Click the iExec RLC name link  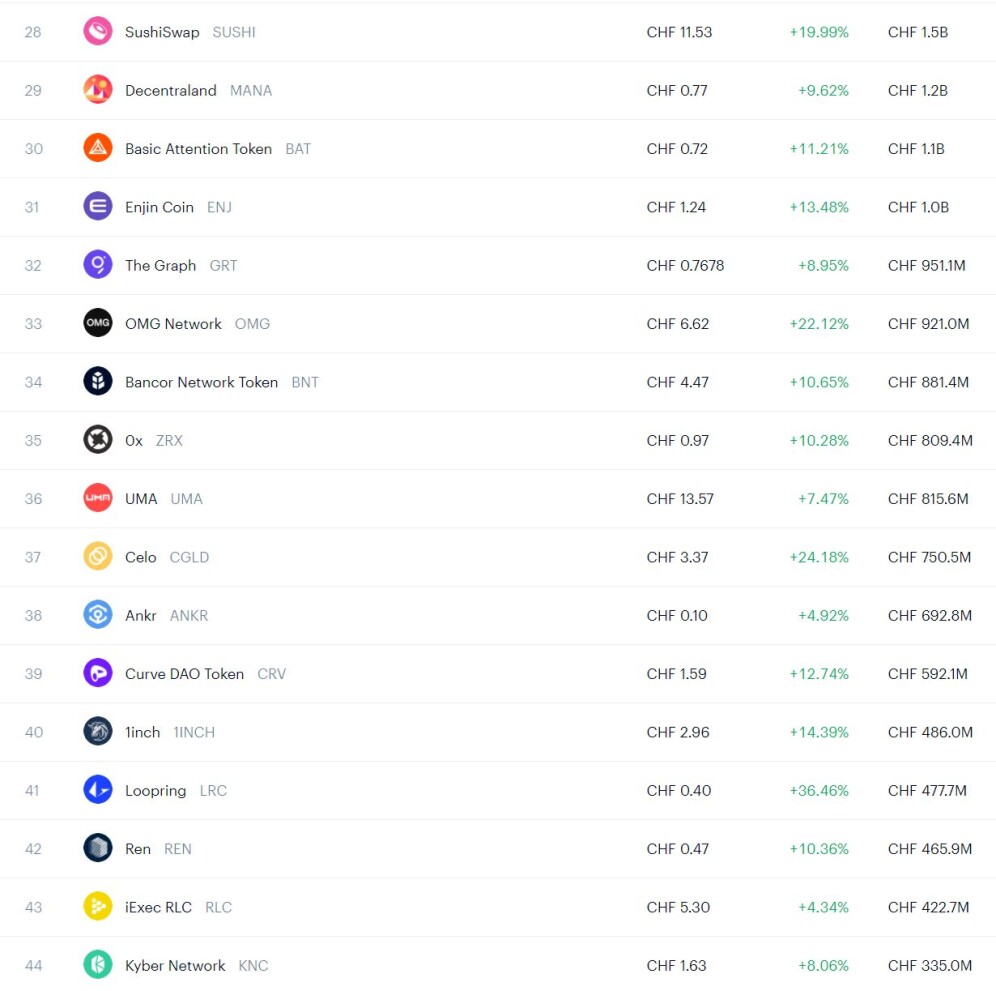(x=158, y=907)
